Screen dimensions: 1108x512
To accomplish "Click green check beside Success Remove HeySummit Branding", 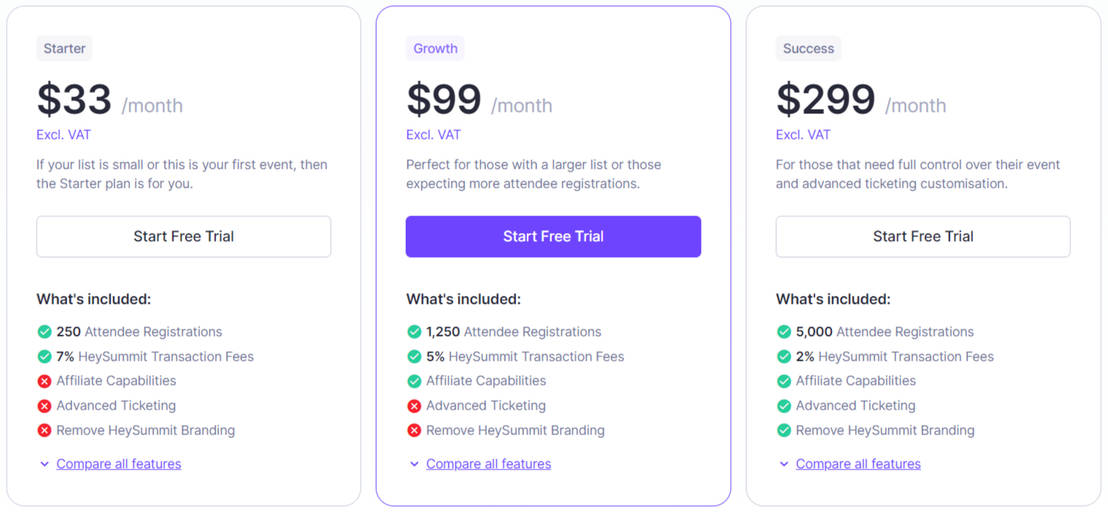I will tap(784, 431).
